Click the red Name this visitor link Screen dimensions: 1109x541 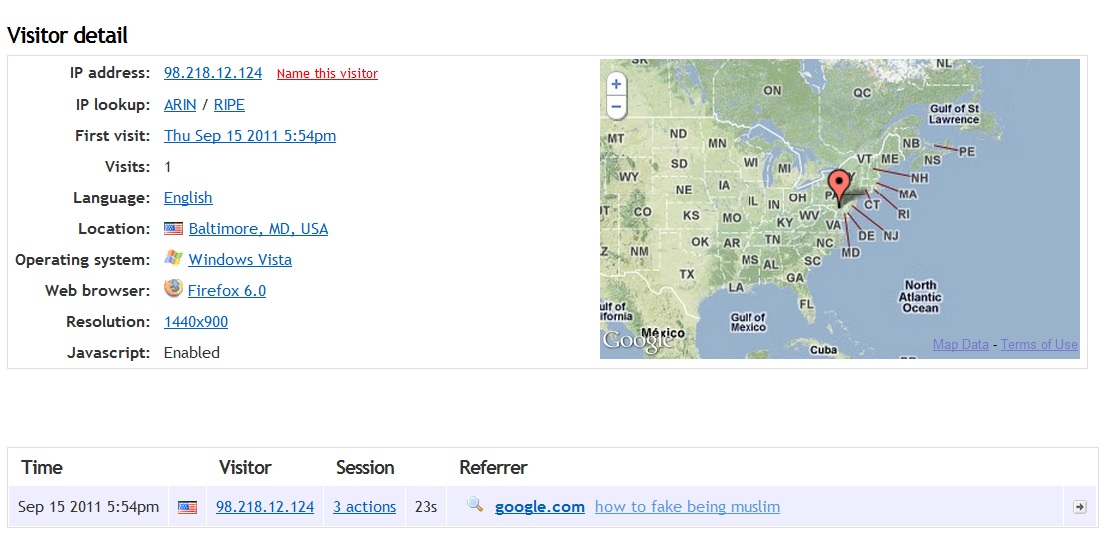(x=327, y=74)
